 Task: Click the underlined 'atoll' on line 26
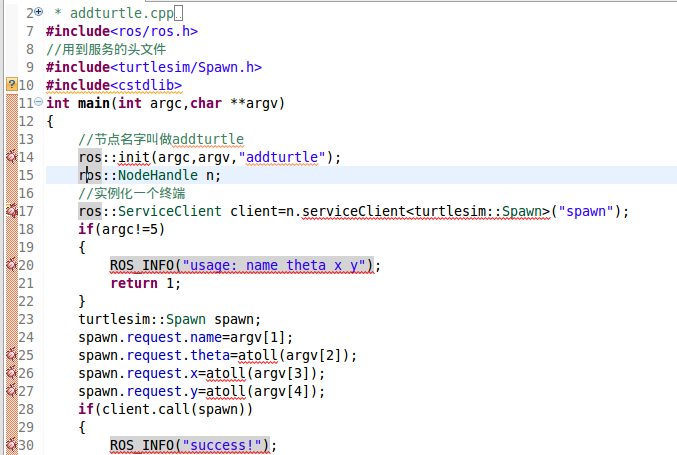(226, 373)
